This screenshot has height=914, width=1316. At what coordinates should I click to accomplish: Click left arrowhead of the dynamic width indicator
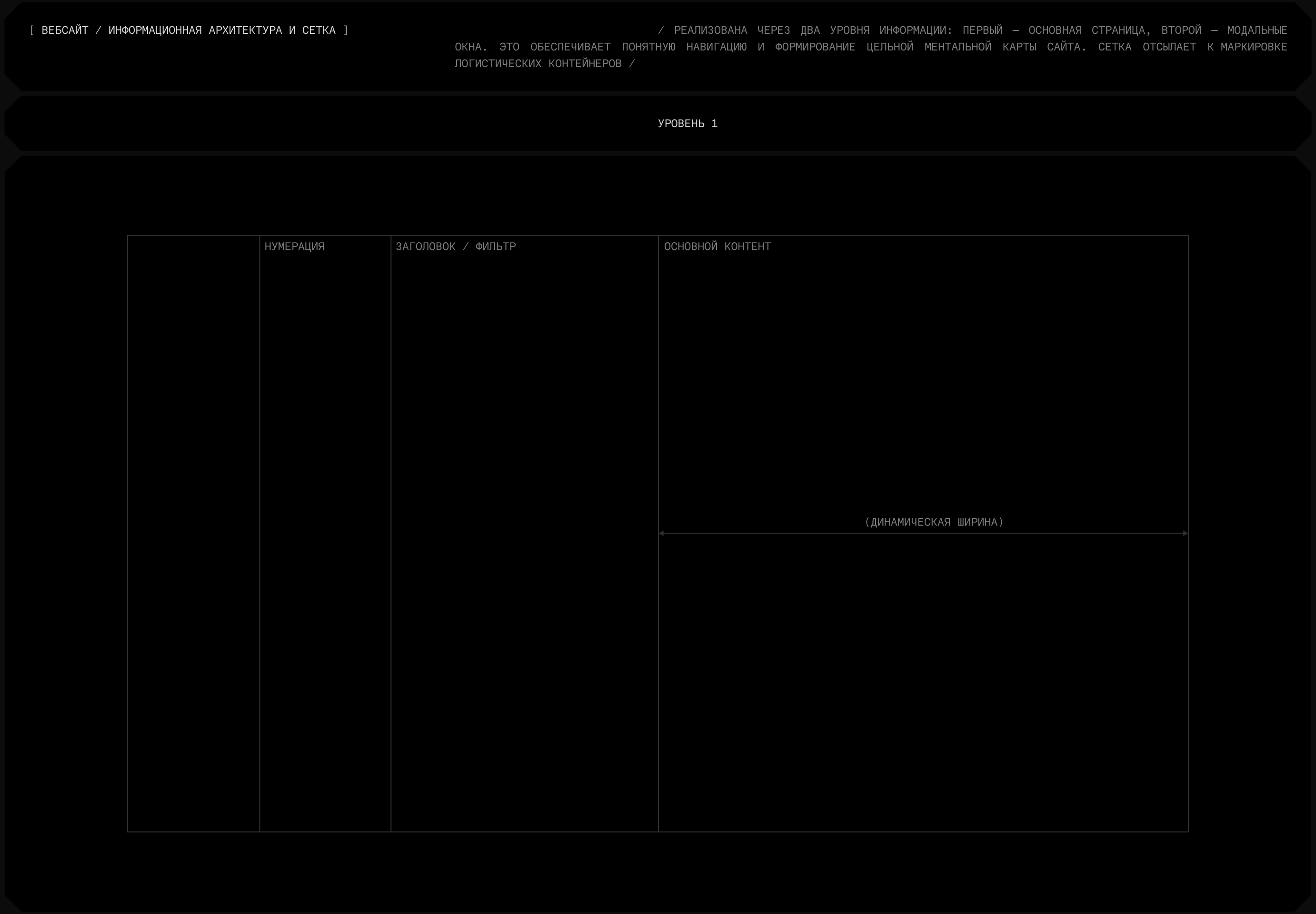pyautogui.click(x=661, y=533)
